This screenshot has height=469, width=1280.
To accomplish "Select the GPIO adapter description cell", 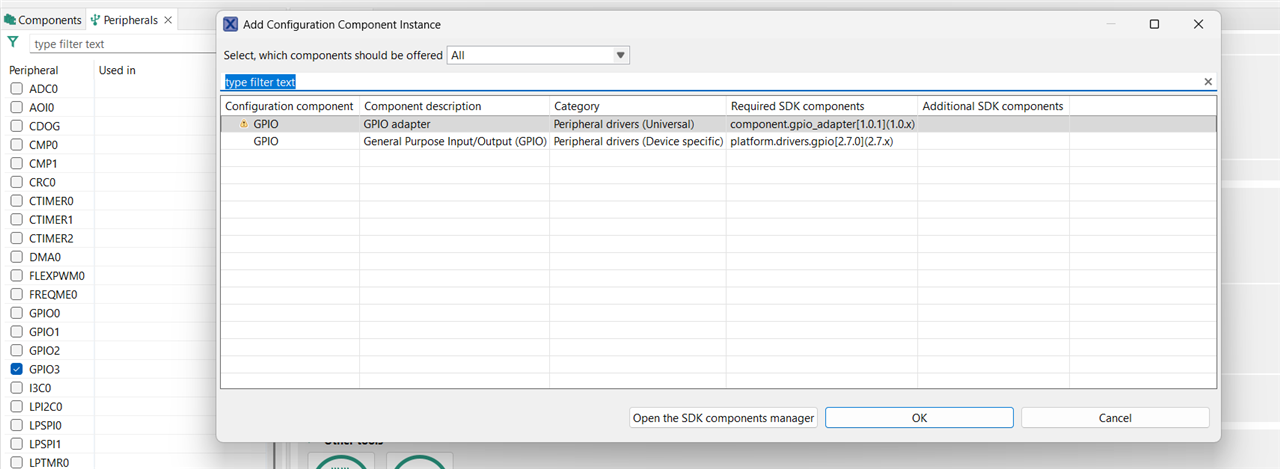I will point(454,125).
